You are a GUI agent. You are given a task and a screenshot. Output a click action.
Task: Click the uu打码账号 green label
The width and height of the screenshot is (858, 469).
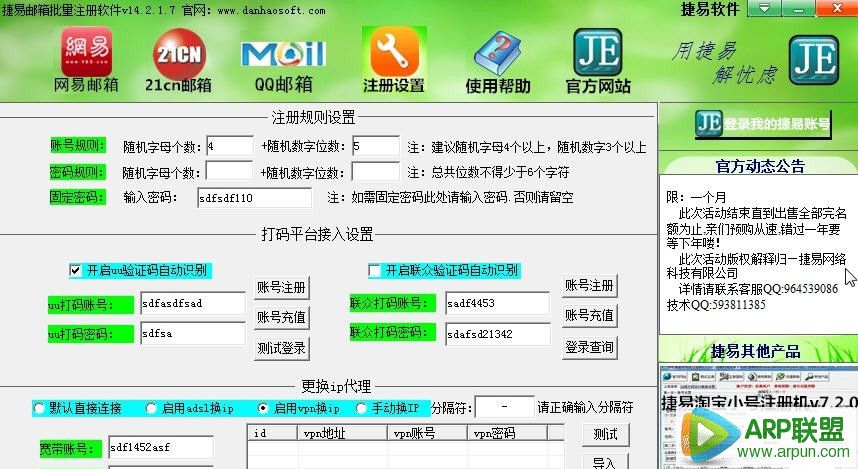pyautogui.click(x=91, y=305)
